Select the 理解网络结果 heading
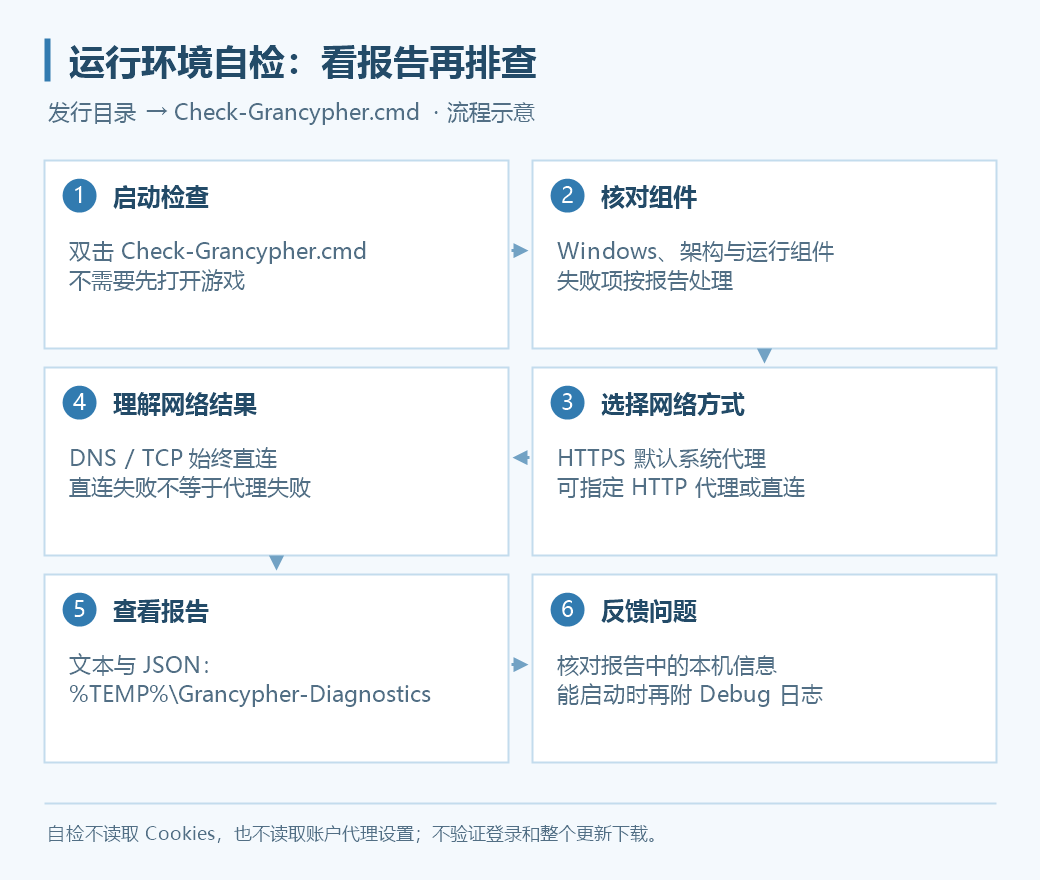The image size is (1040, 880). click(x=184, y=404)
